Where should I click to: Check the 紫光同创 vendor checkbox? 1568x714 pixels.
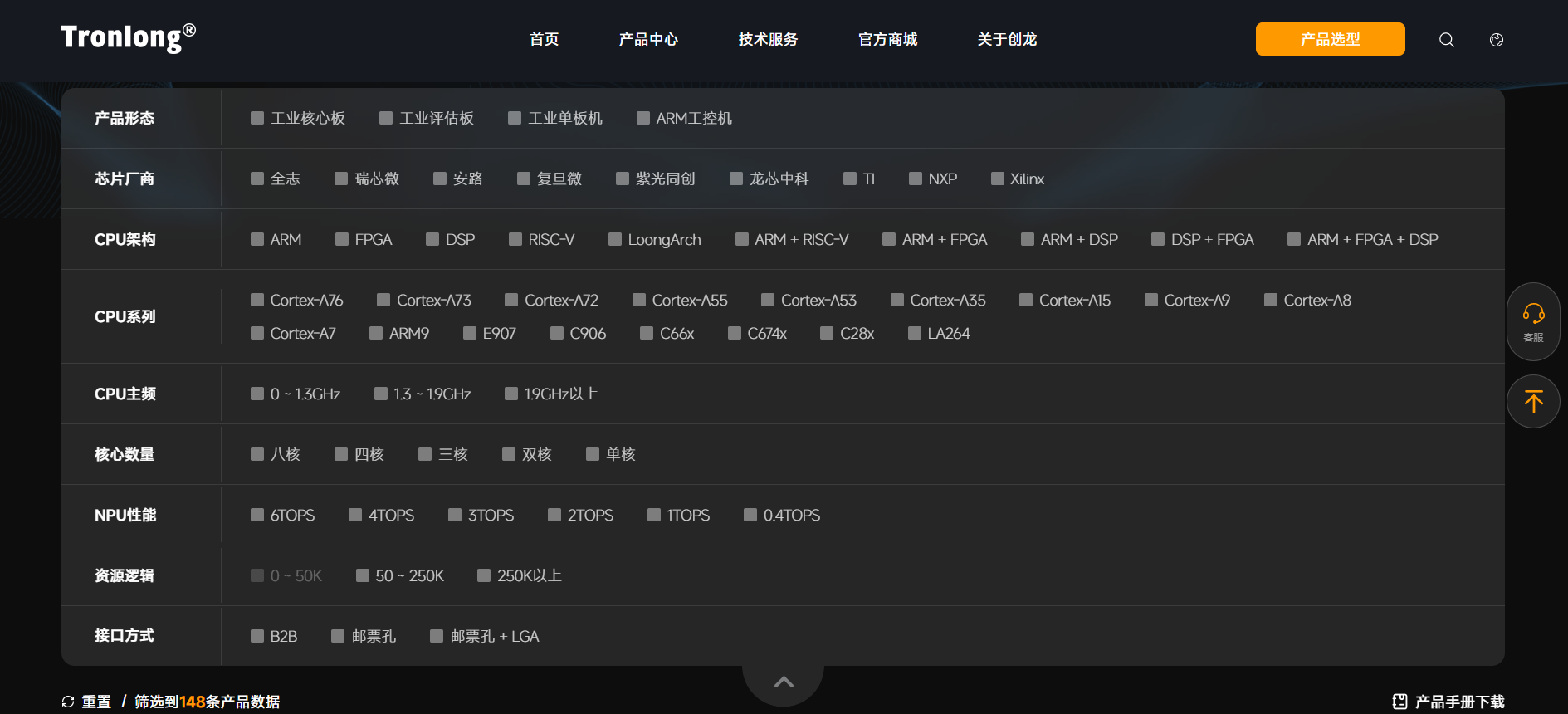tap(623, 178)
